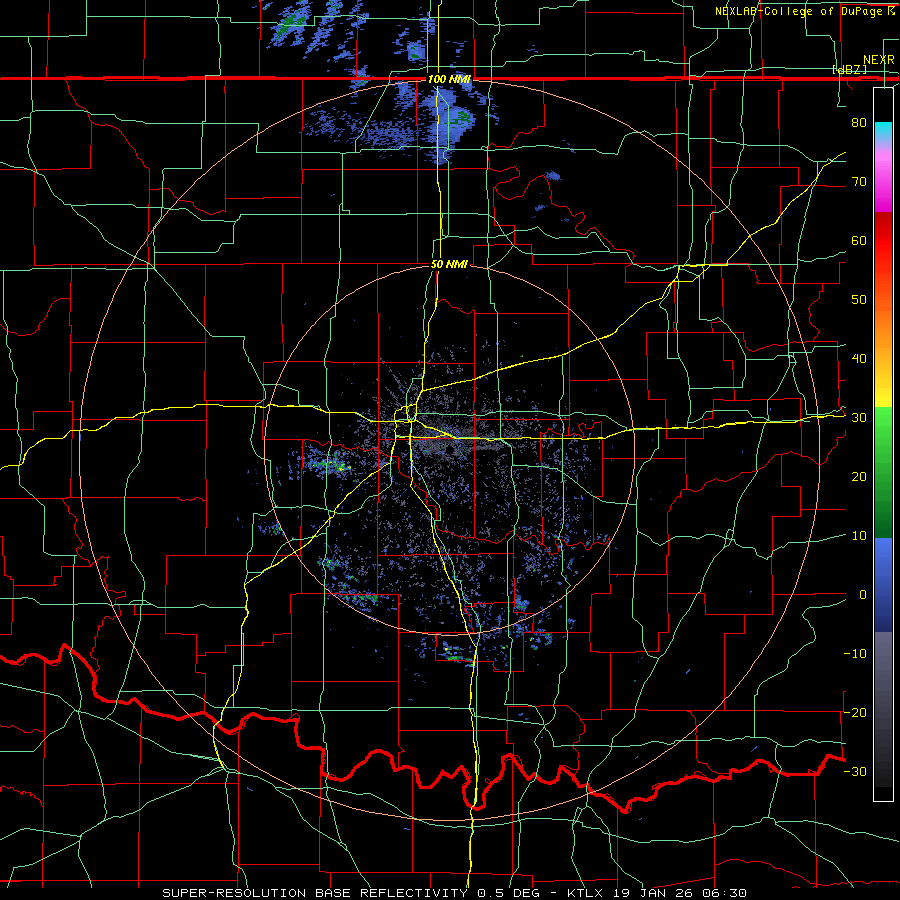This screenshot has width=900, height=900.
Task: Click the "40" value on the dBZ scale
Action: pos(859,359)
